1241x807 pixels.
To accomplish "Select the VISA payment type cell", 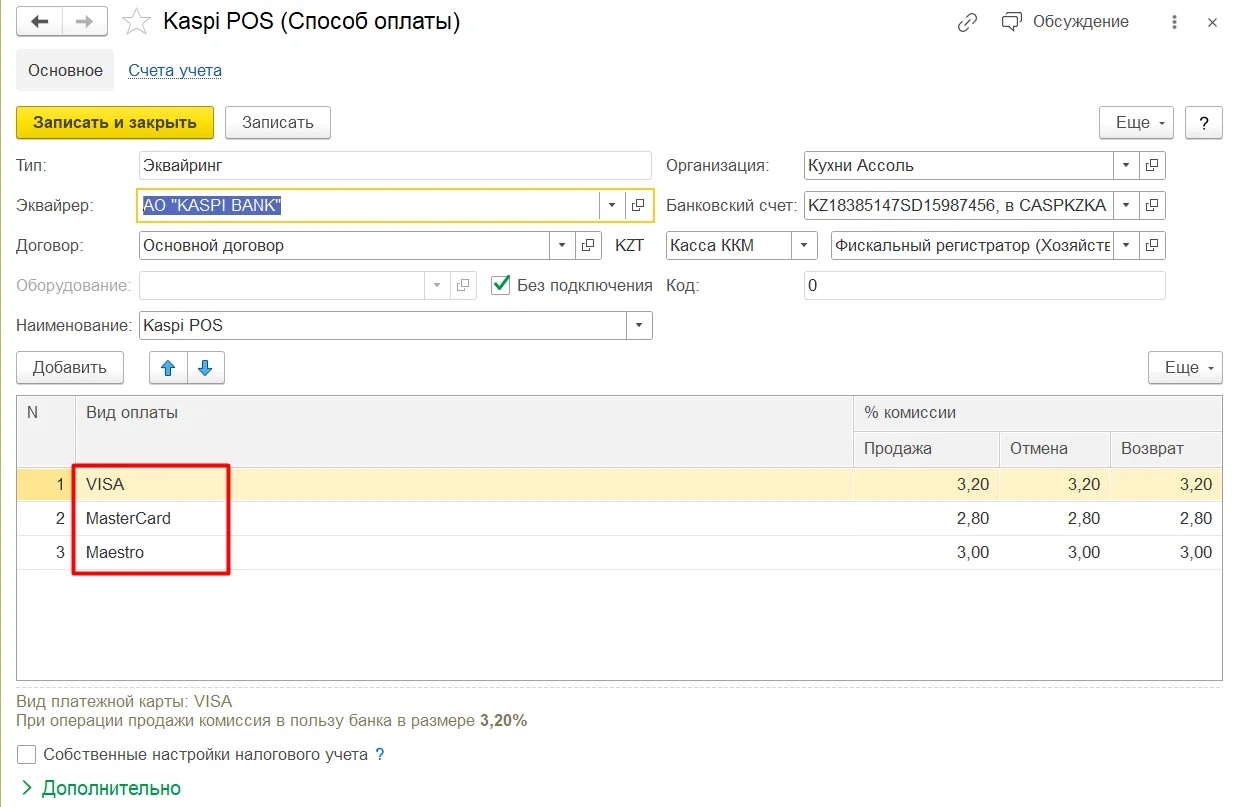I will pos(464,484).
